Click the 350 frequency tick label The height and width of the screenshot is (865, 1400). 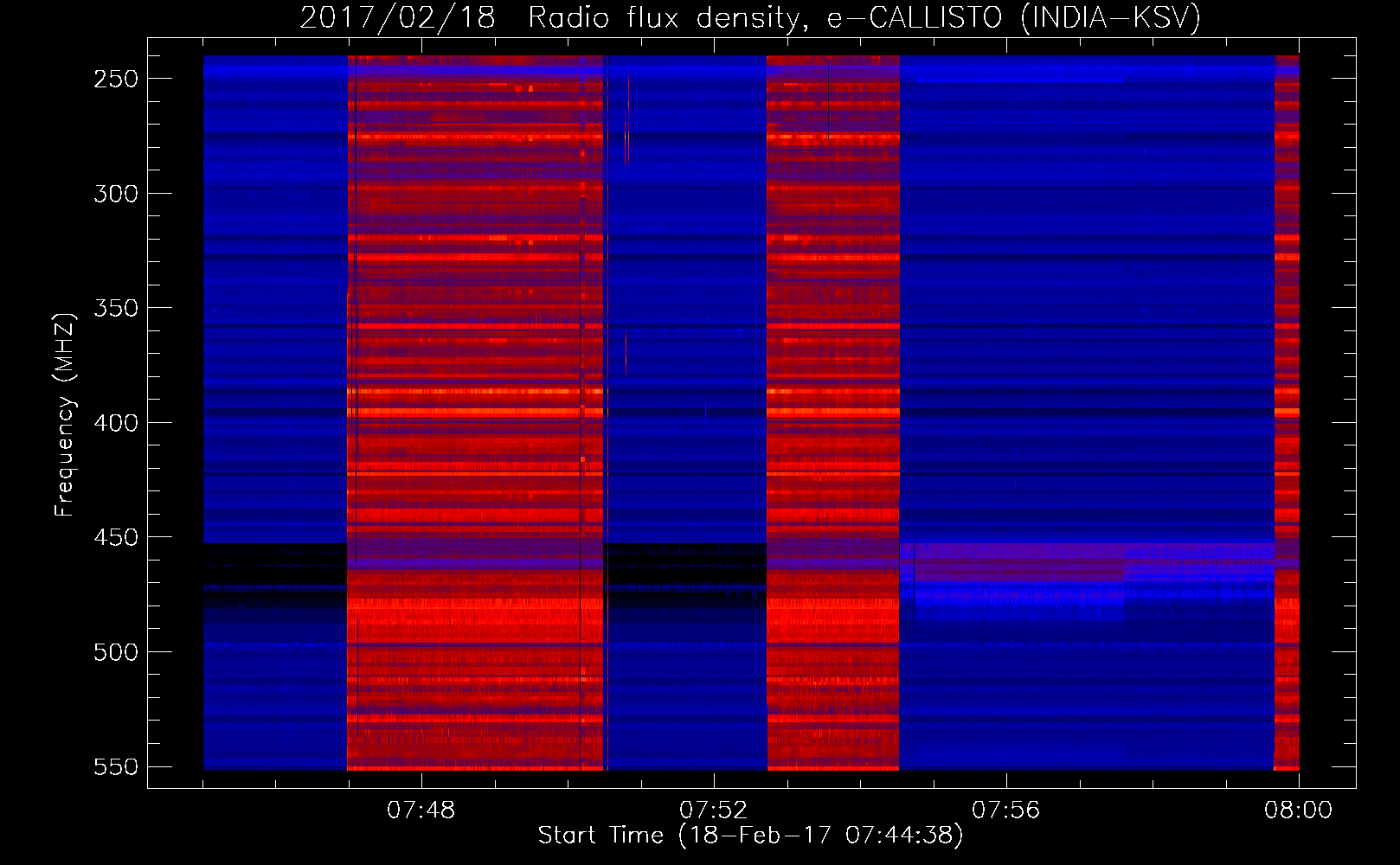116,309
